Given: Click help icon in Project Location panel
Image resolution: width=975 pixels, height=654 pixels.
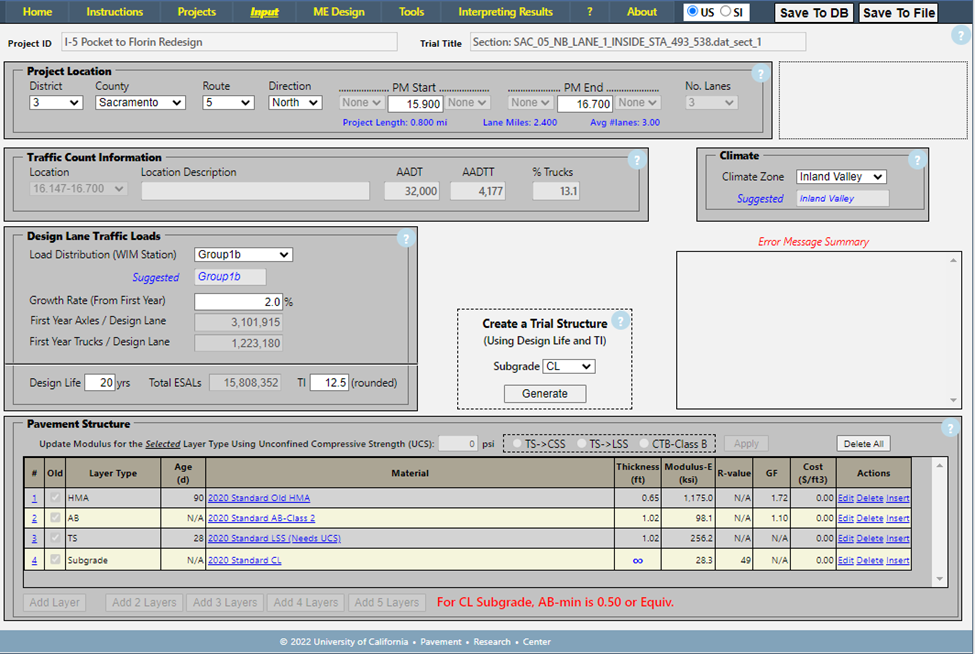Looking at the screenshot, I should [760, 73].
